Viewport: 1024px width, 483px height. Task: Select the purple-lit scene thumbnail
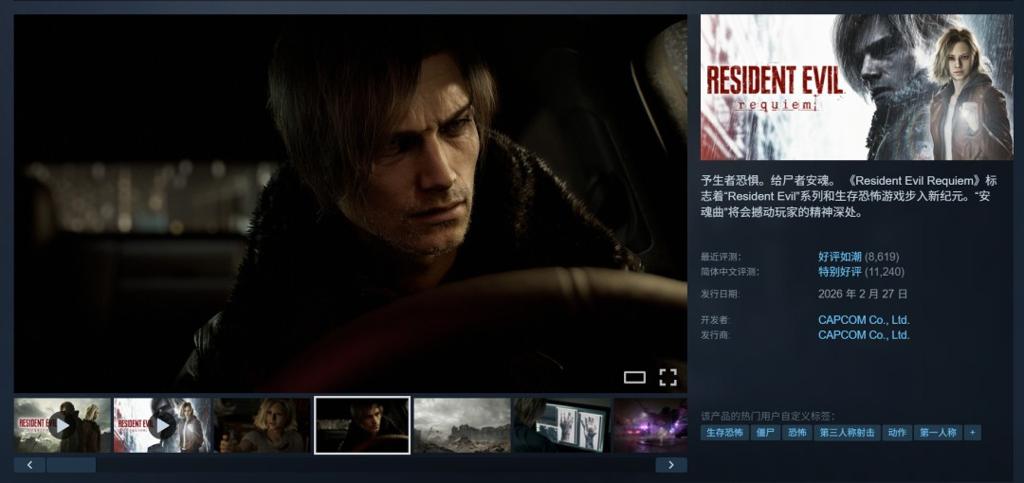649,425
